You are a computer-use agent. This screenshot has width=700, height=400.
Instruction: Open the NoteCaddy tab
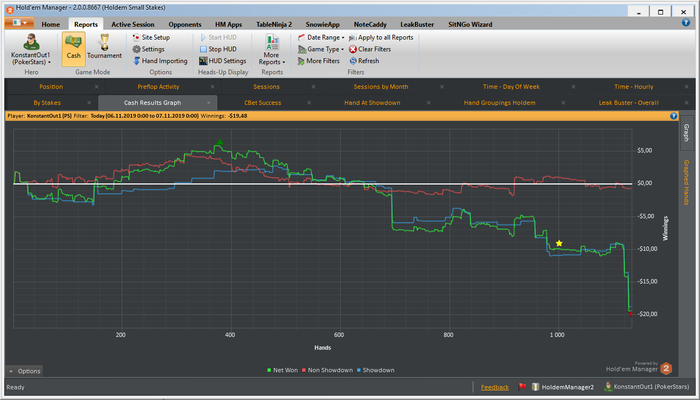click(x=370, y=25)
